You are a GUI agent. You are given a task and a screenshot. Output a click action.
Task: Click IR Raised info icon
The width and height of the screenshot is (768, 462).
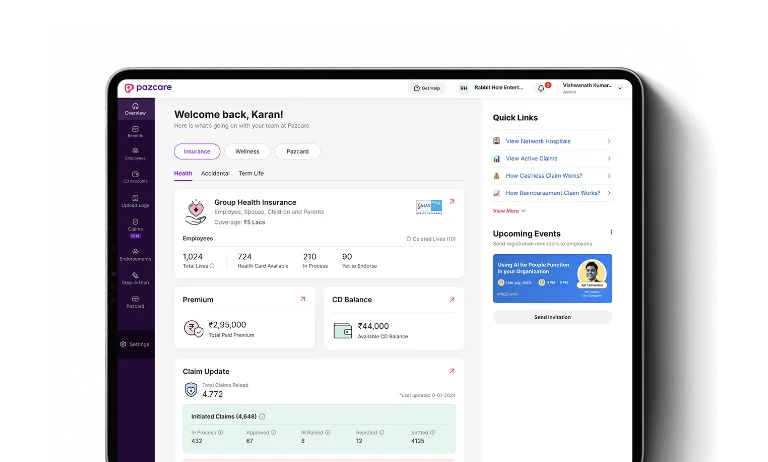pos(328,433)
